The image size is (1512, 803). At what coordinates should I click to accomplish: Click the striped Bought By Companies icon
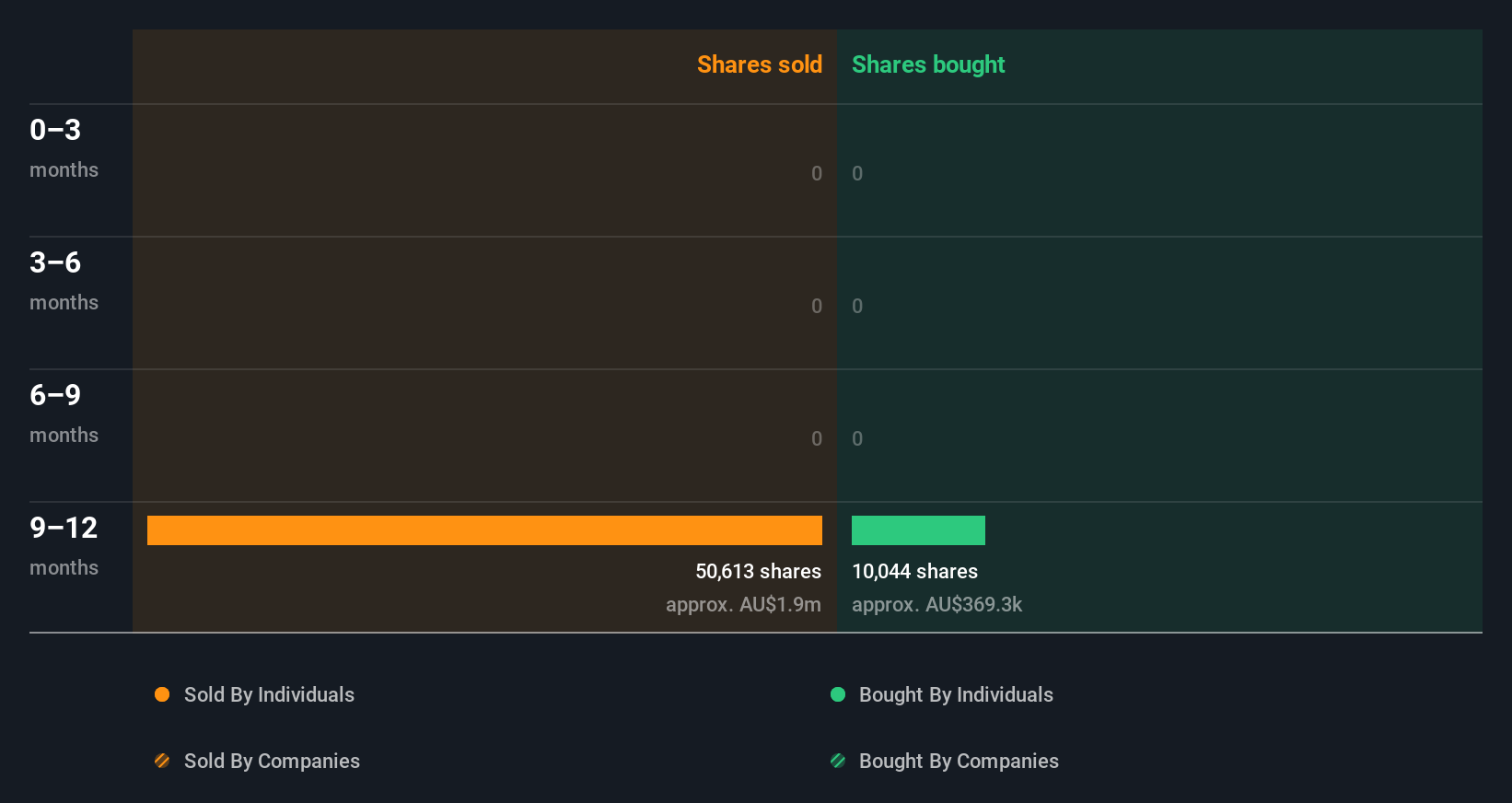pyautogui.click(x=838, y=761)
